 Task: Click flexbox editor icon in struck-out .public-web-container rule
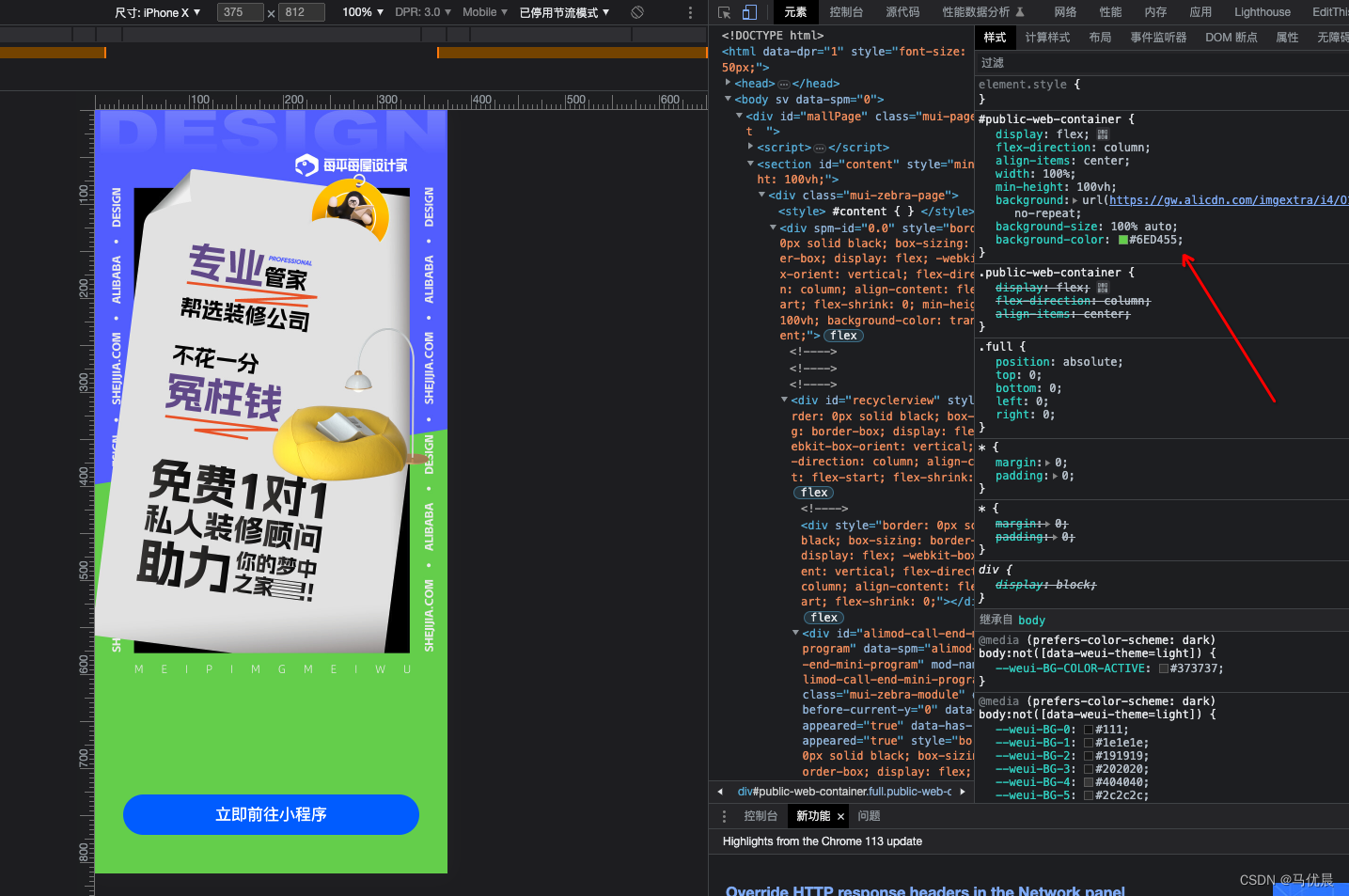1103,288
